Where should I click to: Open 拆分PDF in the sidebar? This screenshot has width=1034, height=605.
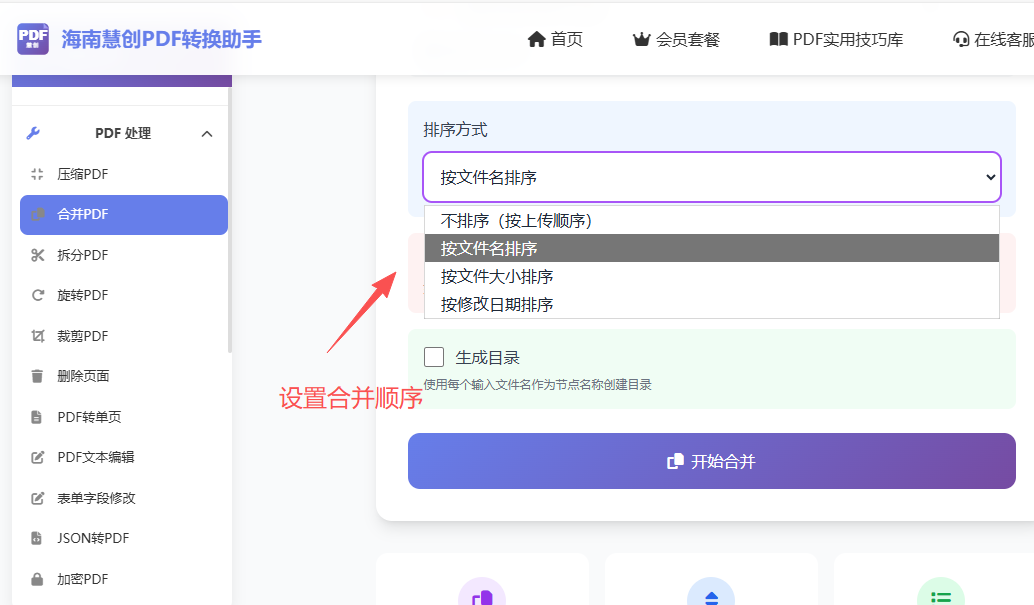(123, 255)
